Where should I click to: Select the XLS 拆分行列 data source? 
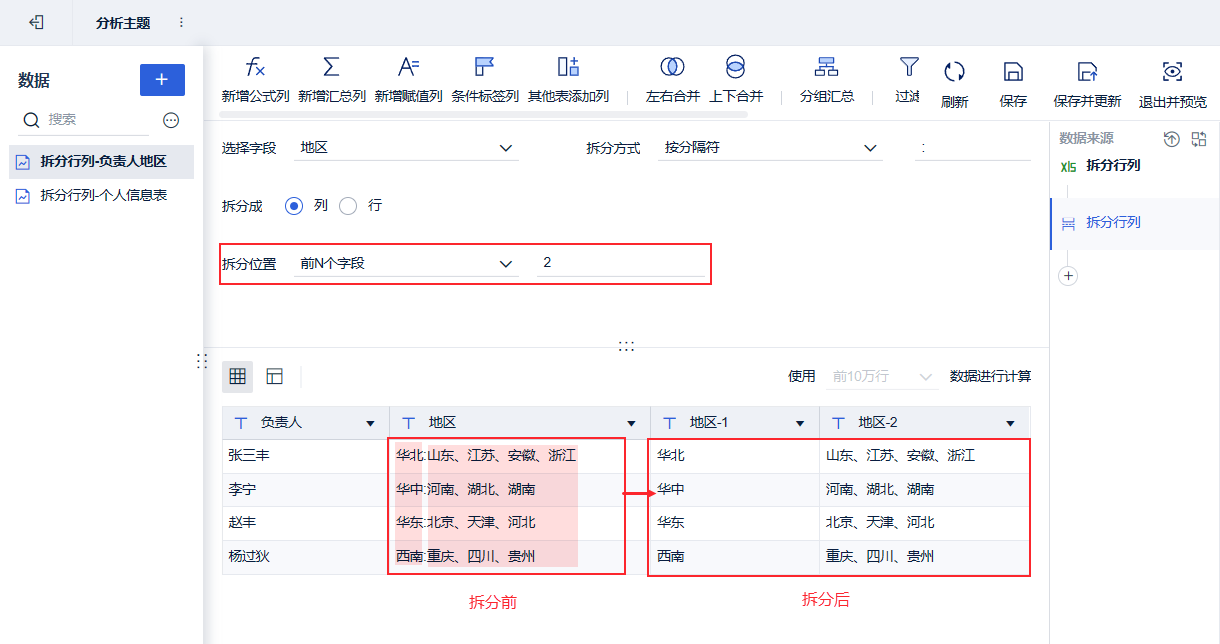[x=1100, y=166]
